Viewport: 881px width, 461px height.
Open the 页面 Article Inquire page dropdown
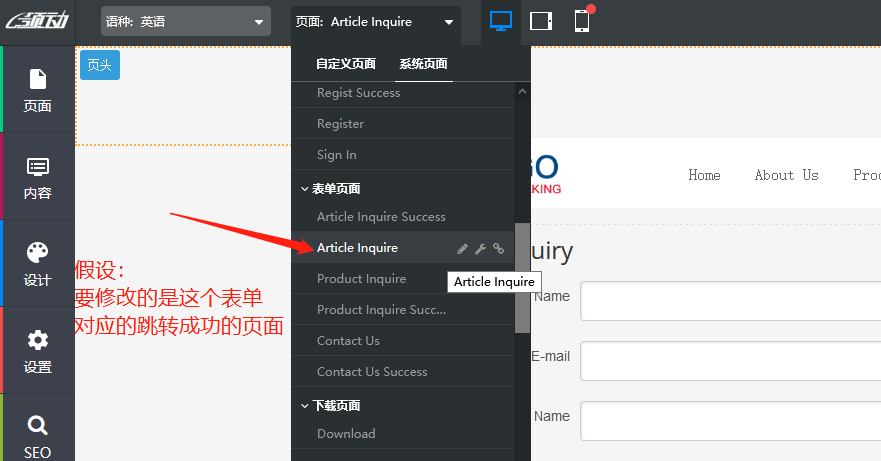375,22
